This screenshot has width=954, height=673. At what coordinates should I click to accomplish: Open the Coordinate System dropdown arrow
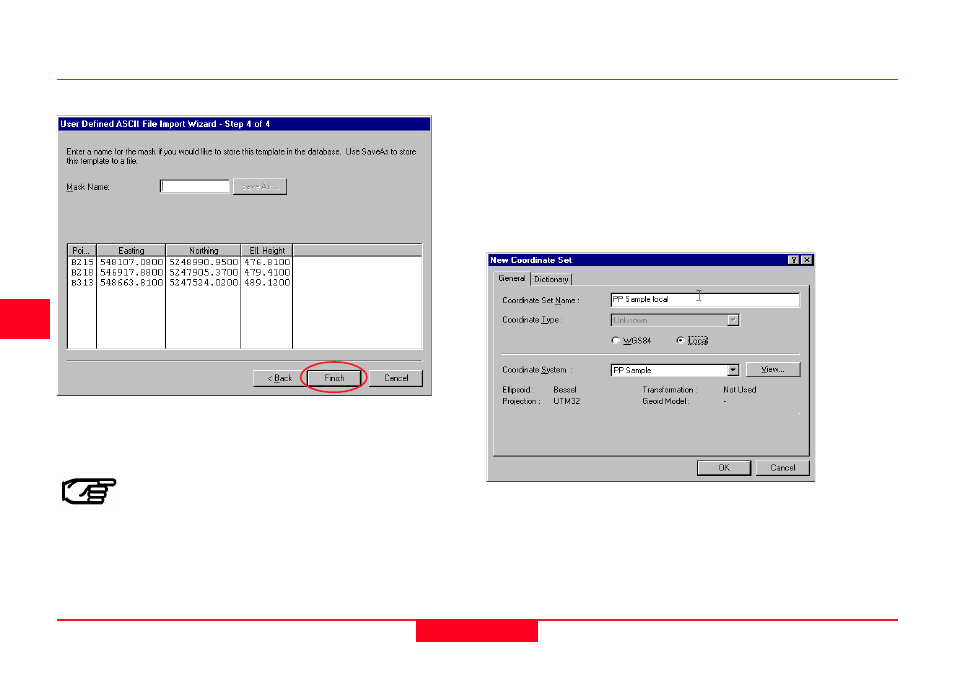click(733, 370)
